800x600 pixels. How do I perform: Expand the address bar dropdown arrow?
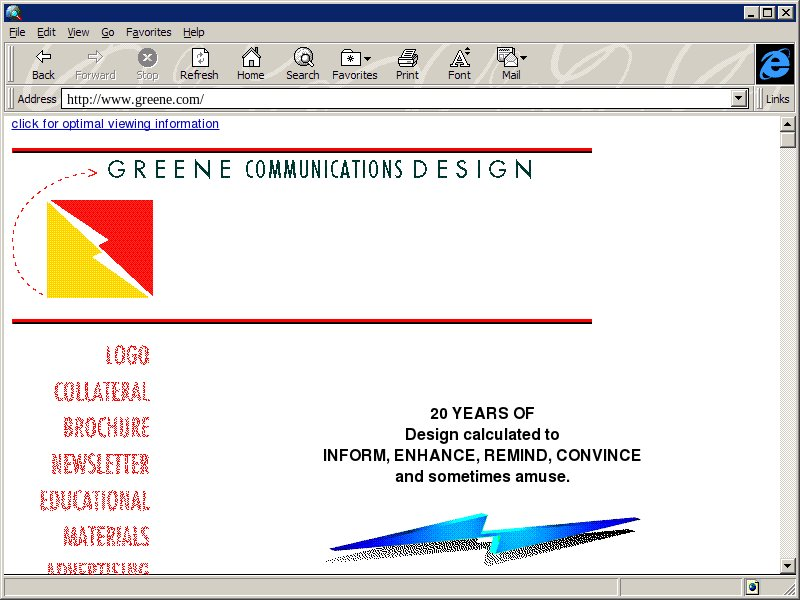pos(740,99)
